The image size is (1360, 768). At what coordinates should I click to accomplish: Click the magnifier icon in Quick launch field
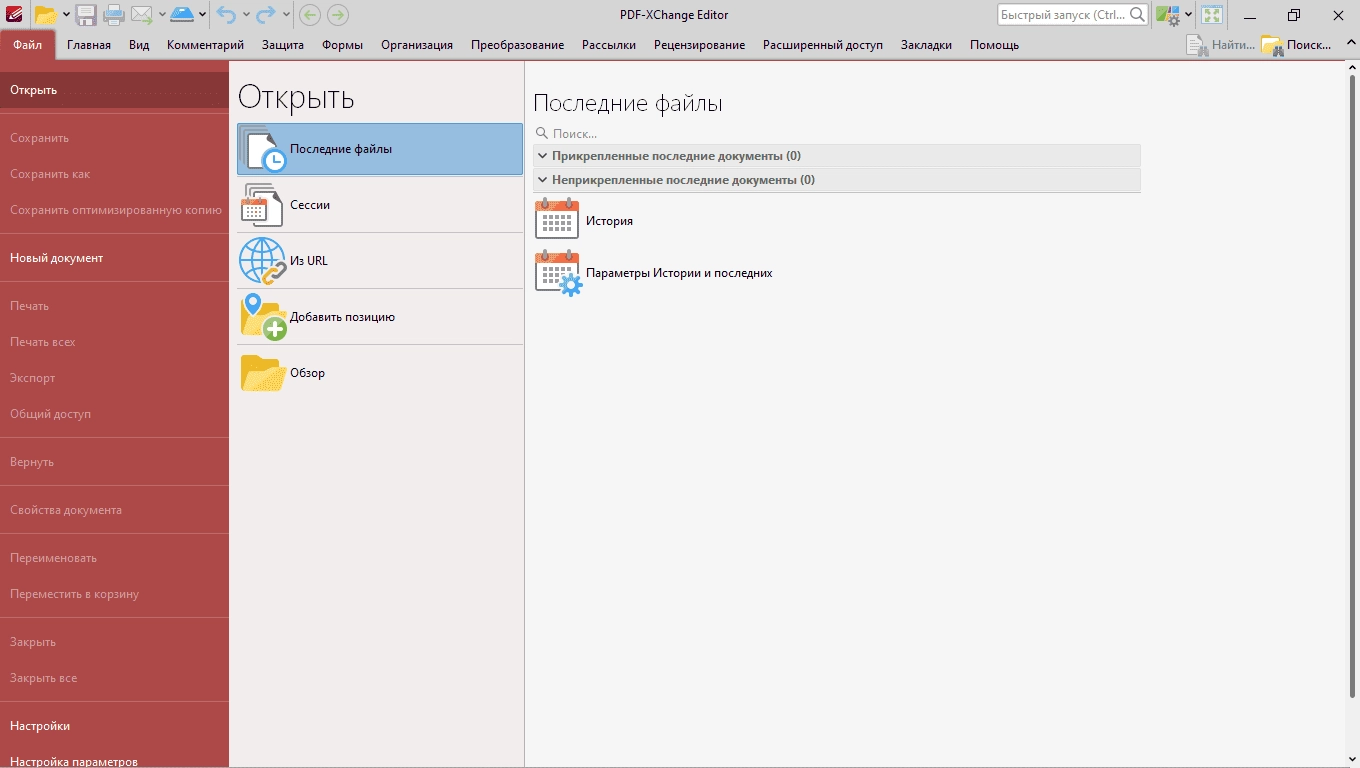pyautogui.click(x=1137, y=14)
